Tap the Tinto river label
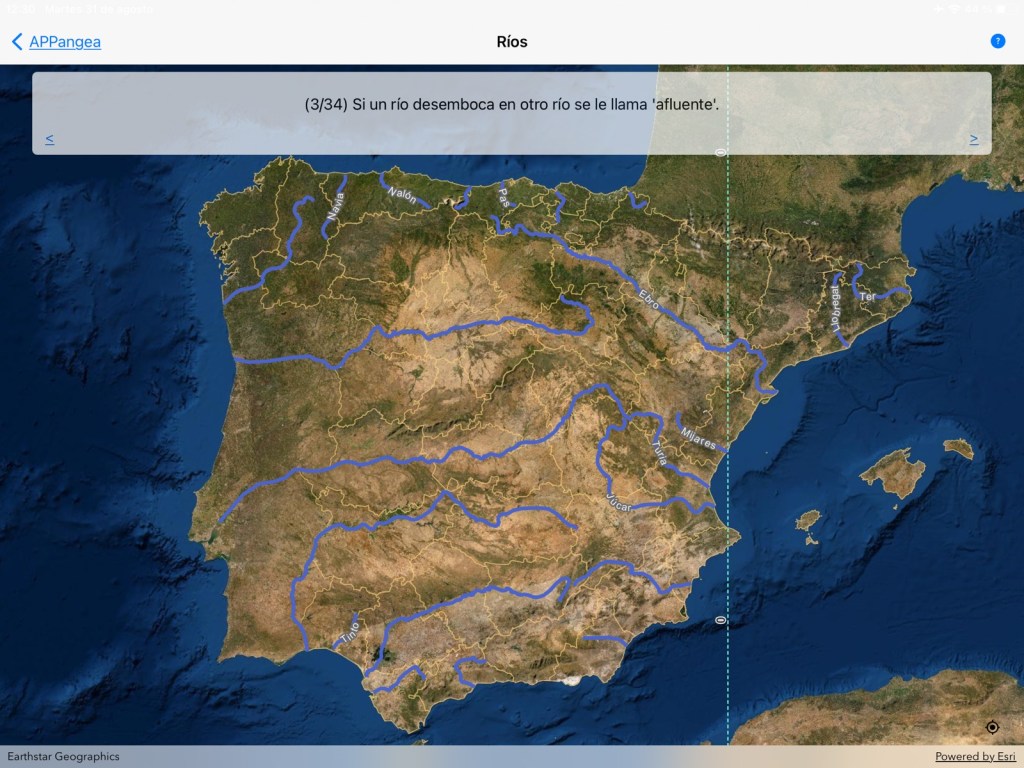Image resolution: width=1024 pixels, height=768 pixels. (349, 631)
